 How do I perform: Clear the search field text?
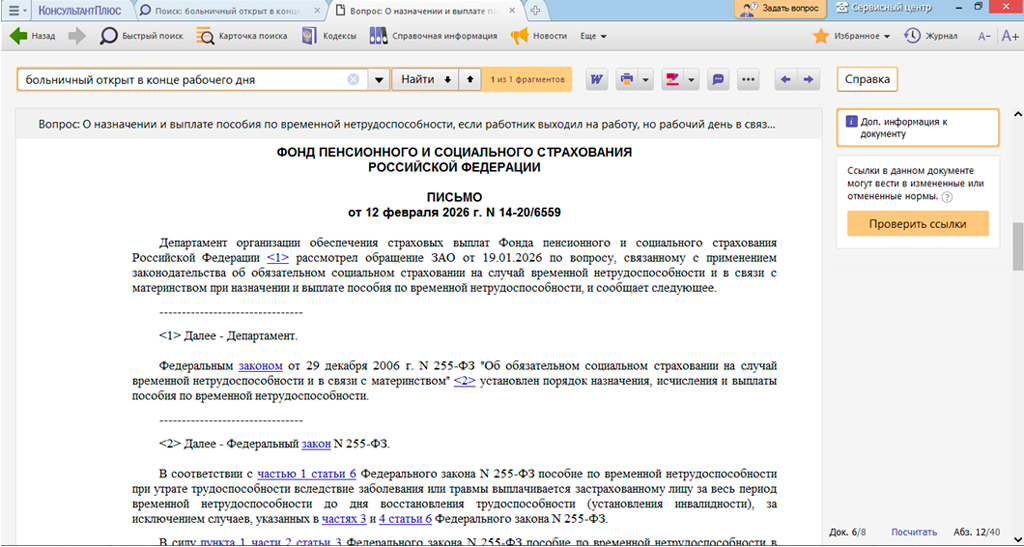click(353, 80)
